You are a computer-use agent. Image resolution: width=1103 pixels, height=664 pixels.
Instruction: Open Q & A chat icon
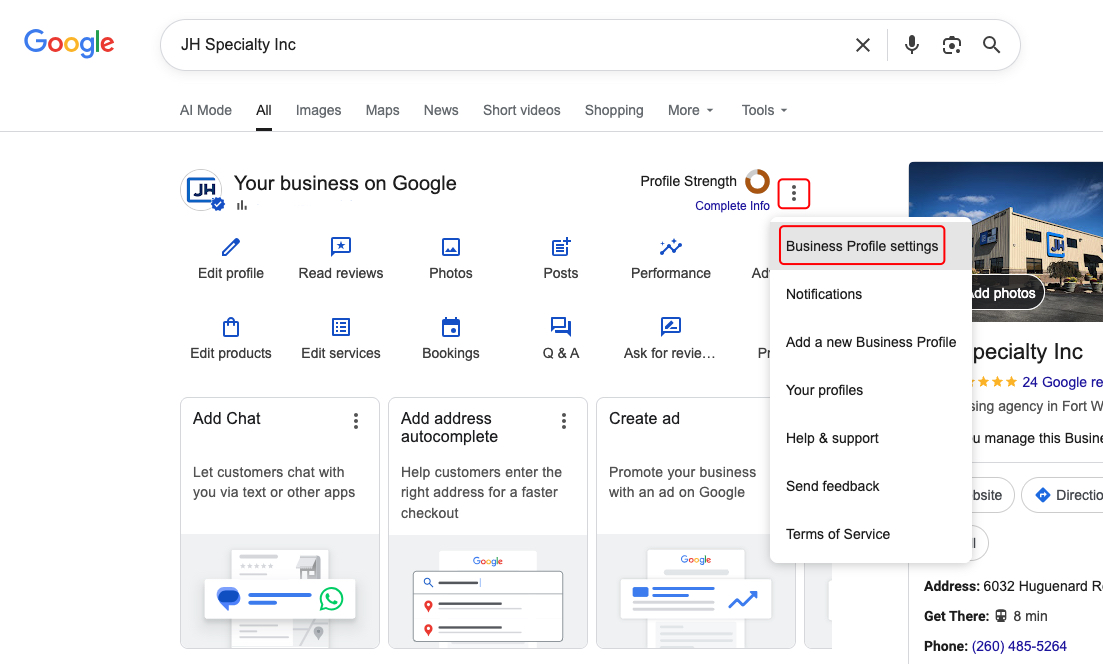pyautogui.click(x=561, y=326)
